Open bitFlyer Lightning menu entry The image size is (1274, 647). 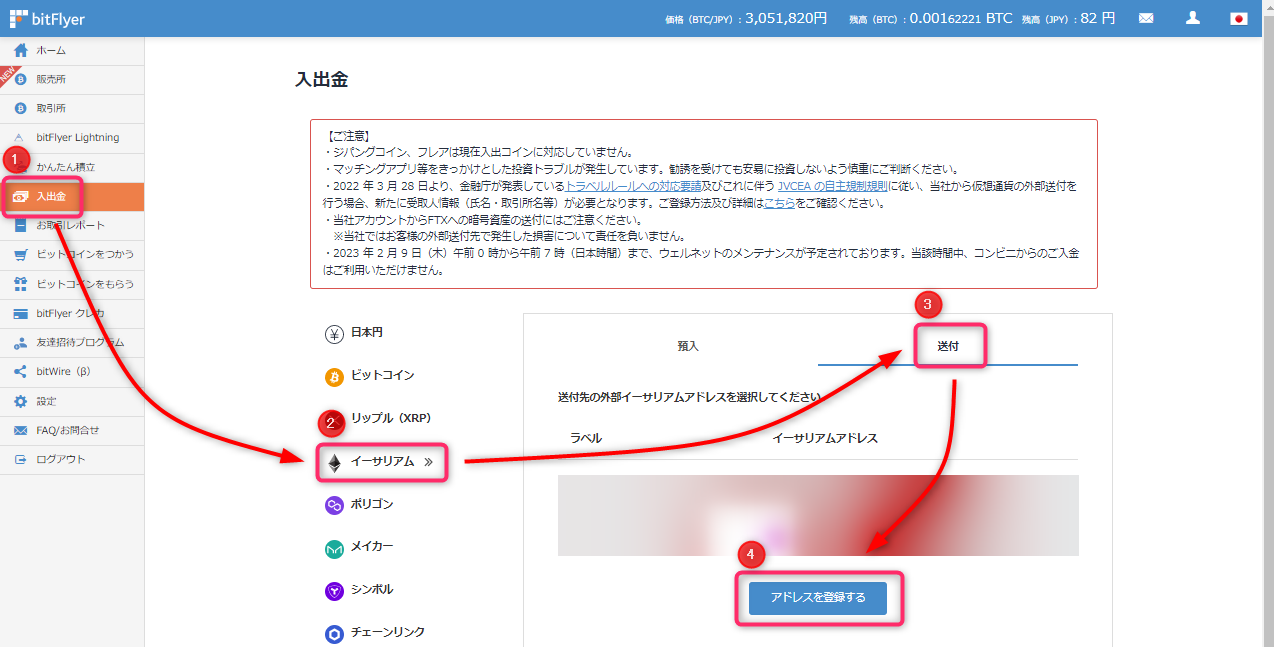tap(72, 138)
